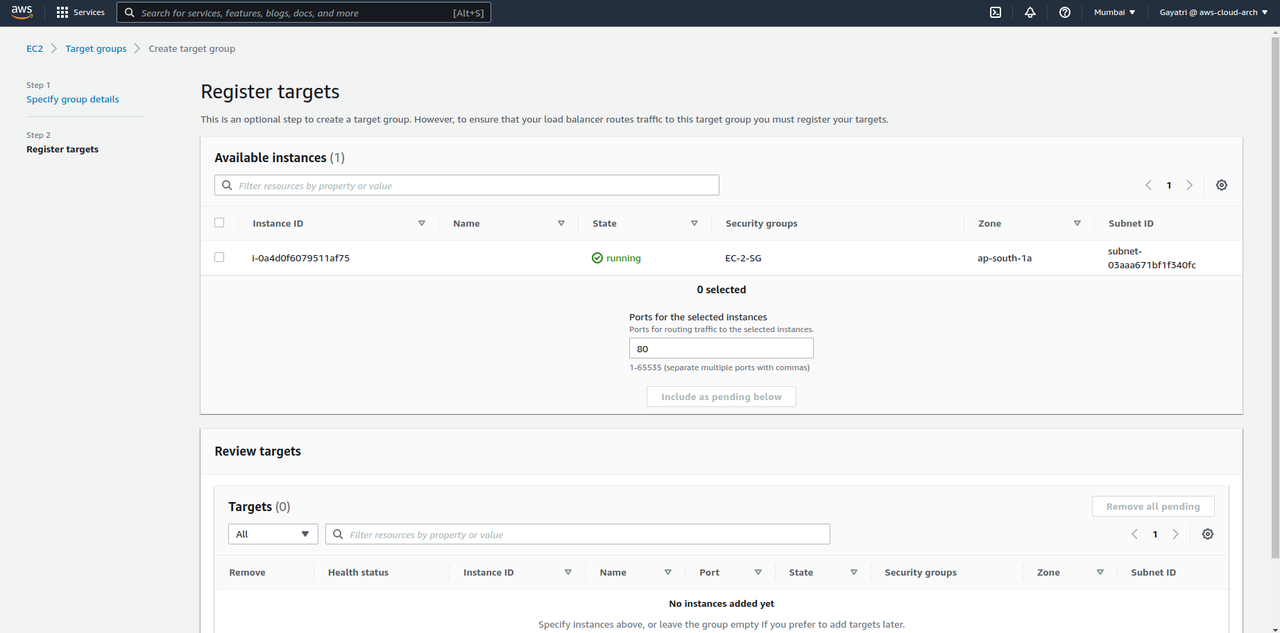
Task: Open the CloudShell terminal icon
Action: 995,13
